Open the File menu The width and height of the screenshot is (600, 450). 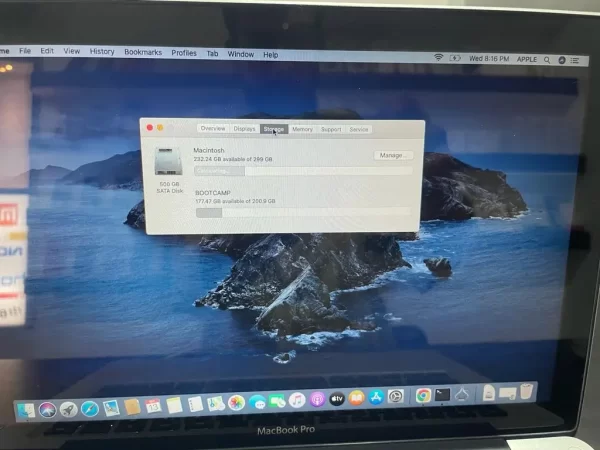[x=25, y=51]
